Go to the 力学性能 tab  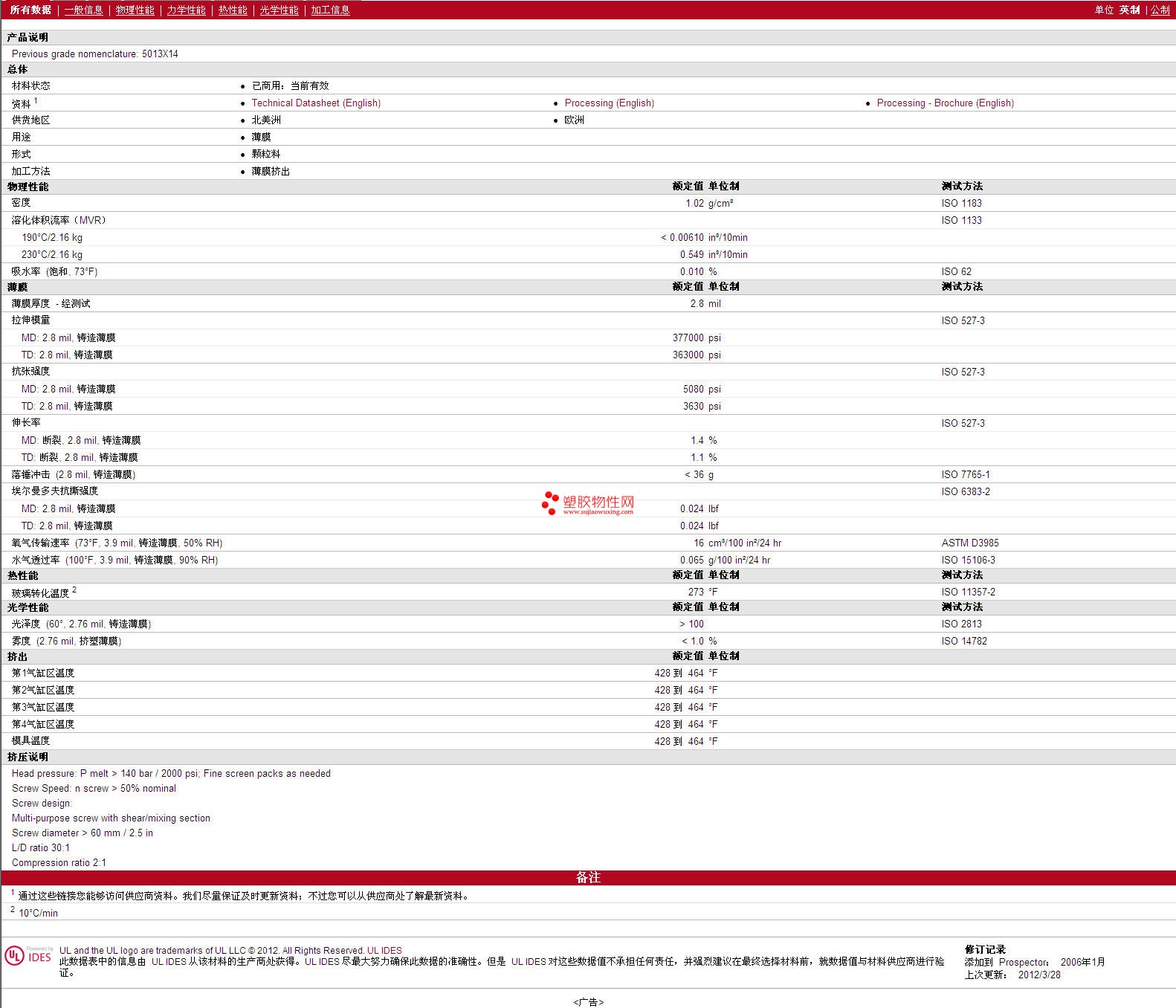(186, 10)
